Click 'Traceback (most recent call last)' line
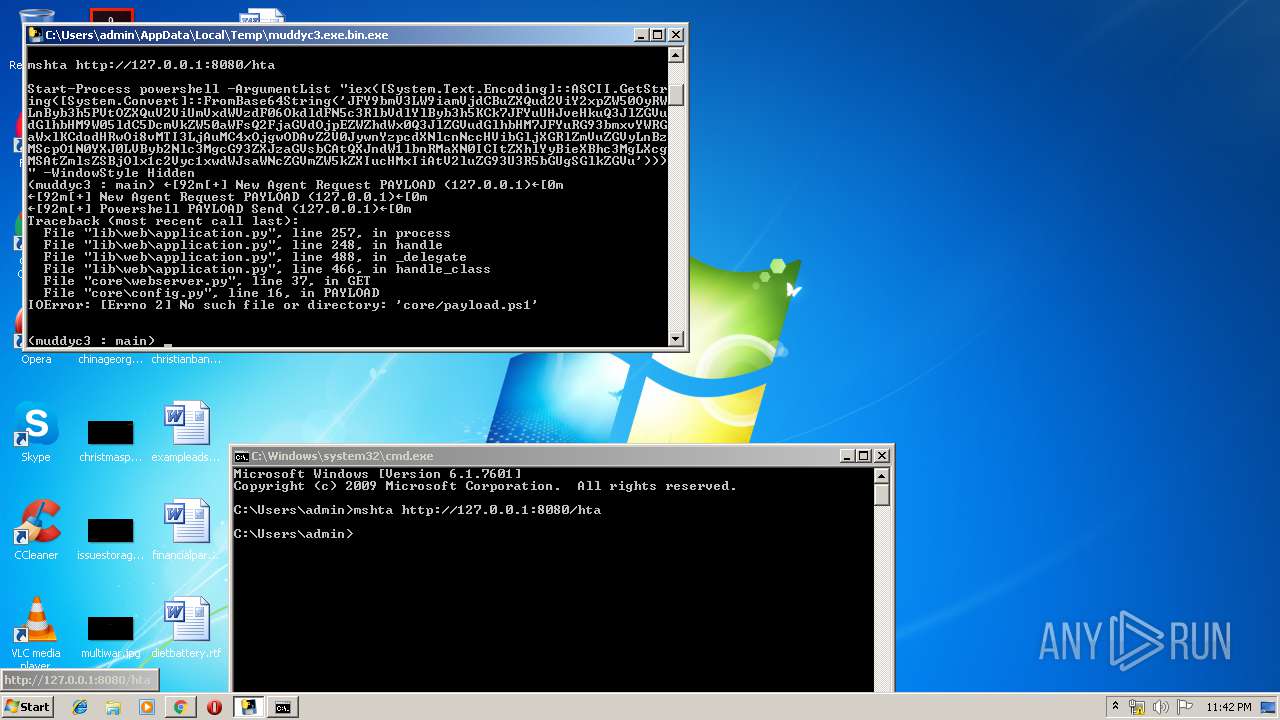Screen dimensions: 1280x720 coord(163,221)
